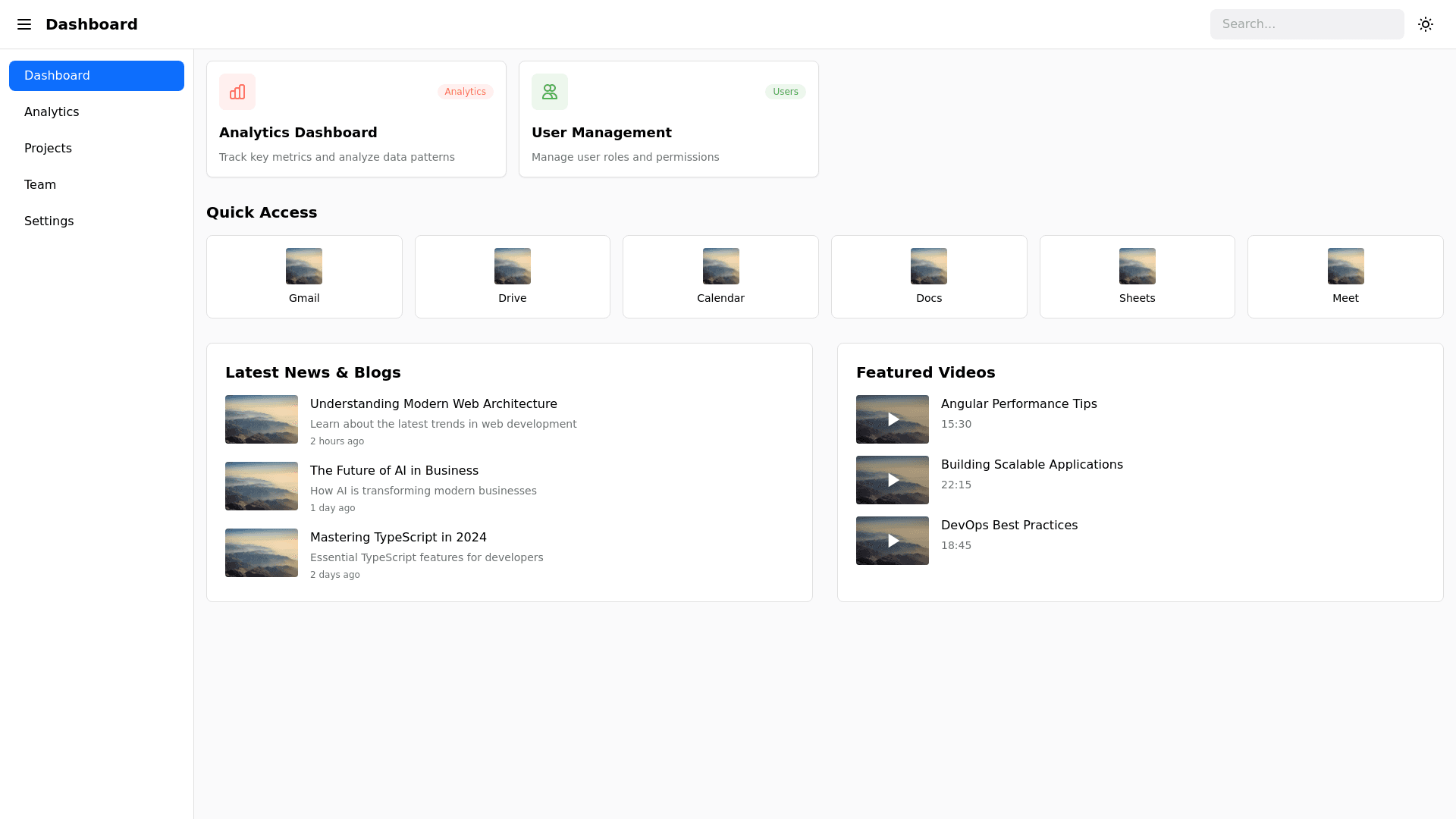Viewport: 1456px width, 819px height.
Task: Click the hamburger menu icon
Action: (x=24, y=24)
